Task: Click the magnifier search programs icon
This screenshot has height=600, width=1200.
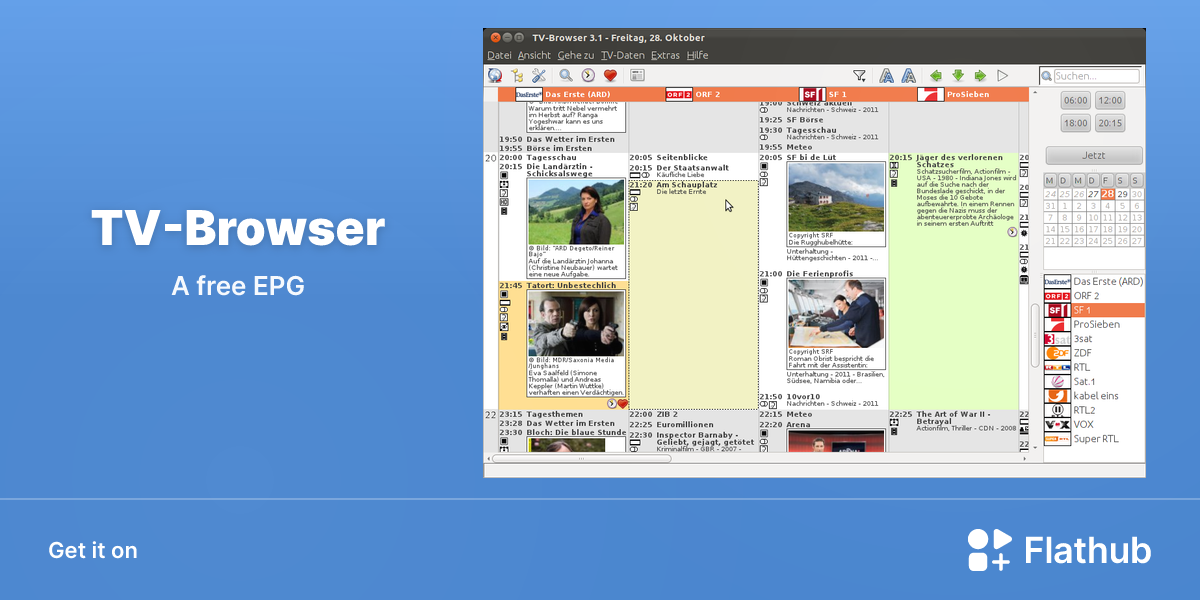Action: point(566,75)
